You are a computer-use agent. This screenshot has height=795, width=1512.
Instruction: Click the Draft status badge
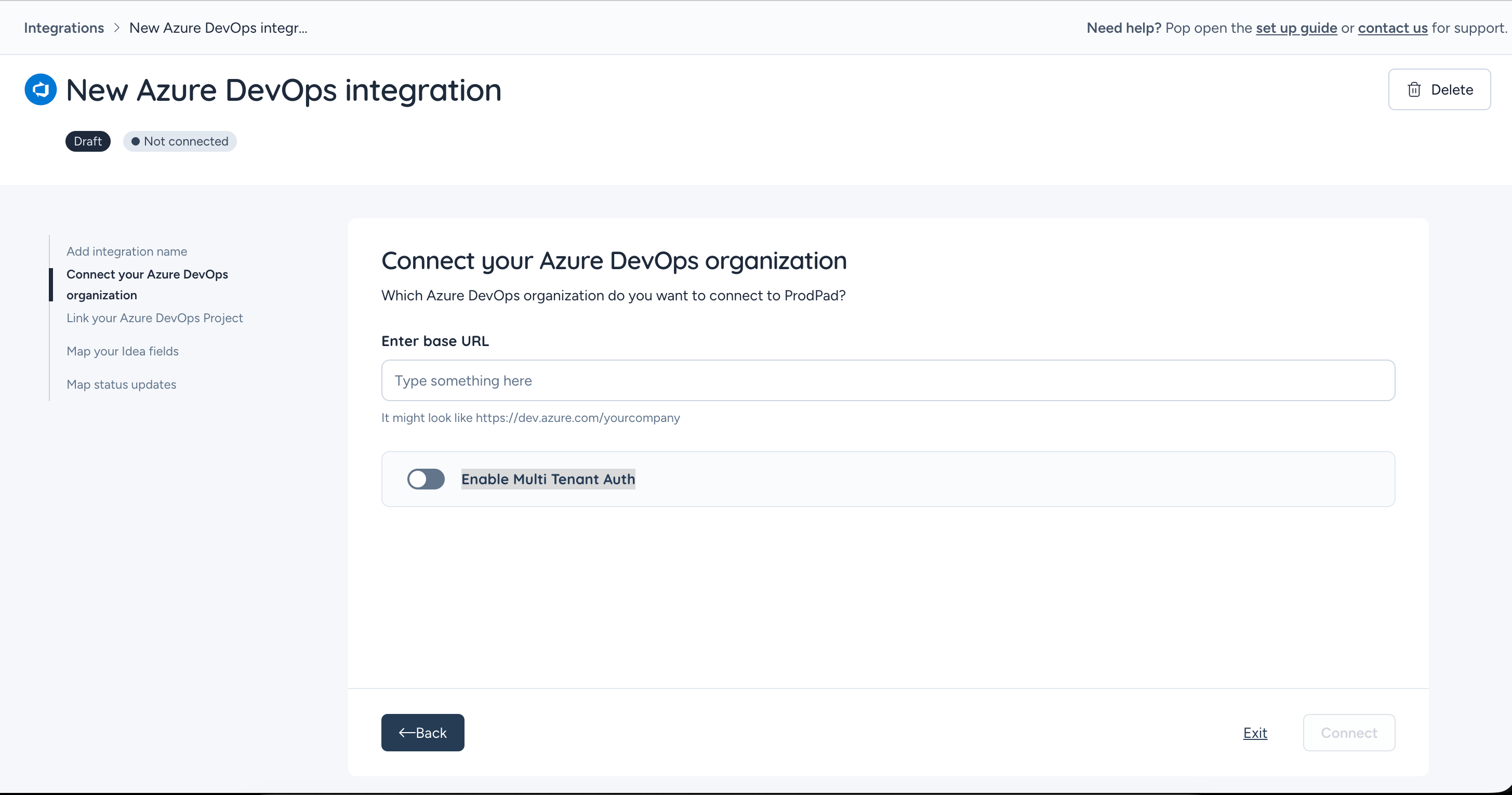pos(88,141)
